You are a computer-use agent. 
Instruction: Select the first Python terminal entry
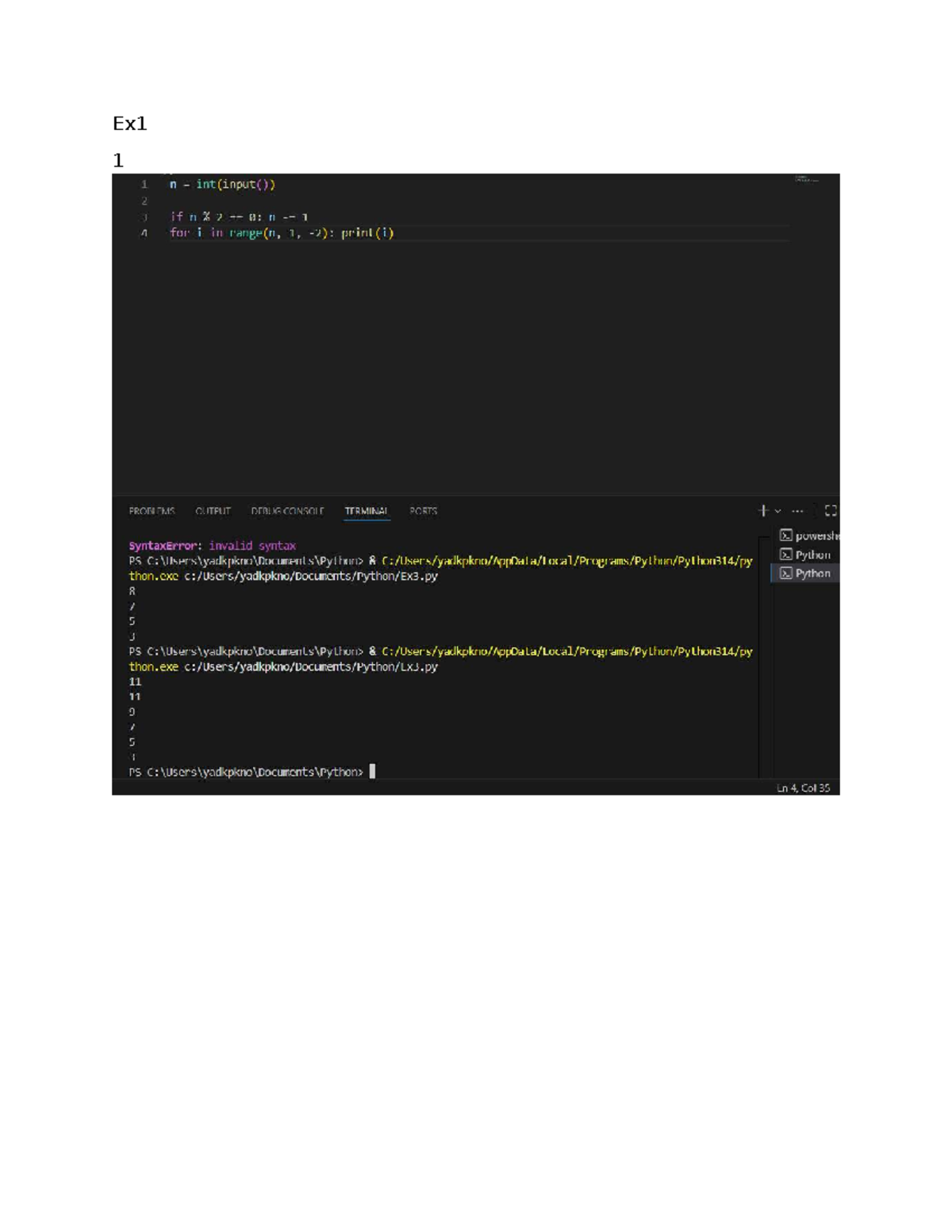click(x=805, y=555)
